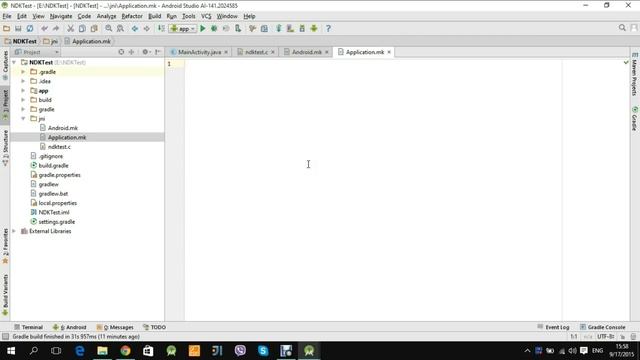Open the VCS menu

[206, 16]
